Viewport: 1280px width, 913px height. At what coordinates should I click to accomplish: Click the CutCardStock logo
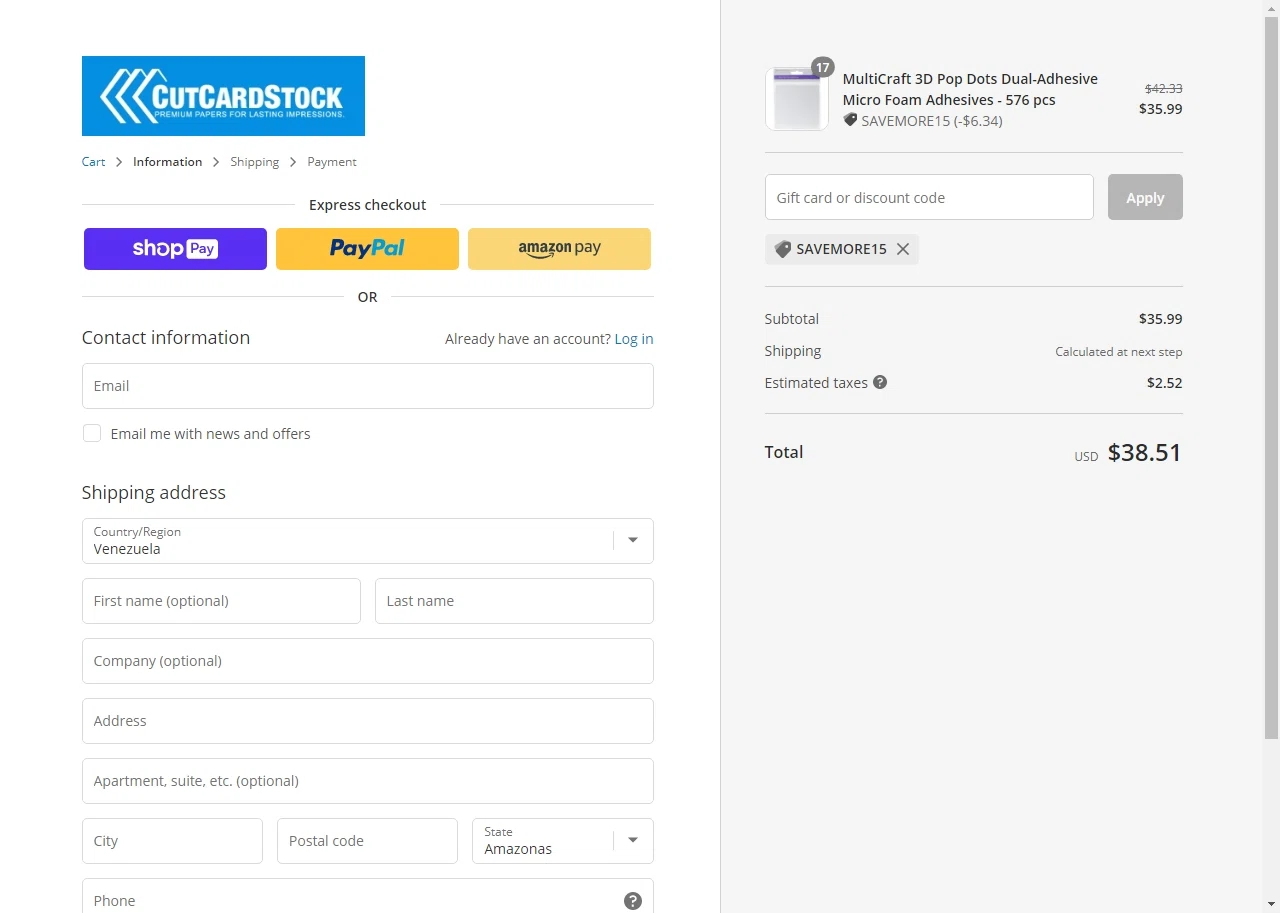223,96
